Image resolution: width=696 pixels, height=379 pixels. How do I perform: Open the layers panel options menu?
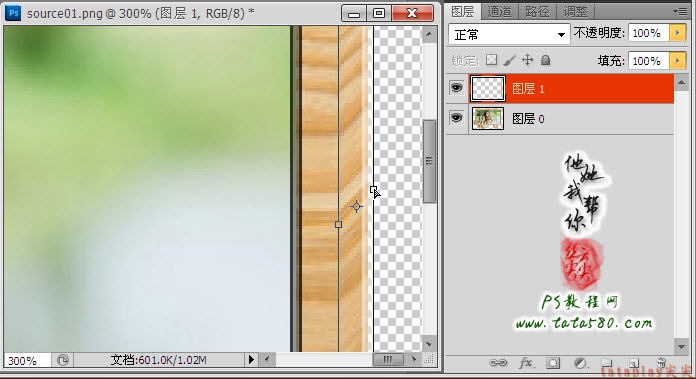[x=680, y=12]
